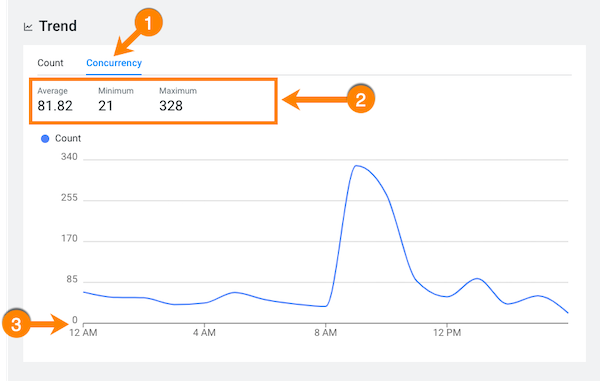This screenshot has height=381, width=600.
Task: Click the Trend chart icon beside heading
Action: tap(28, 27)
